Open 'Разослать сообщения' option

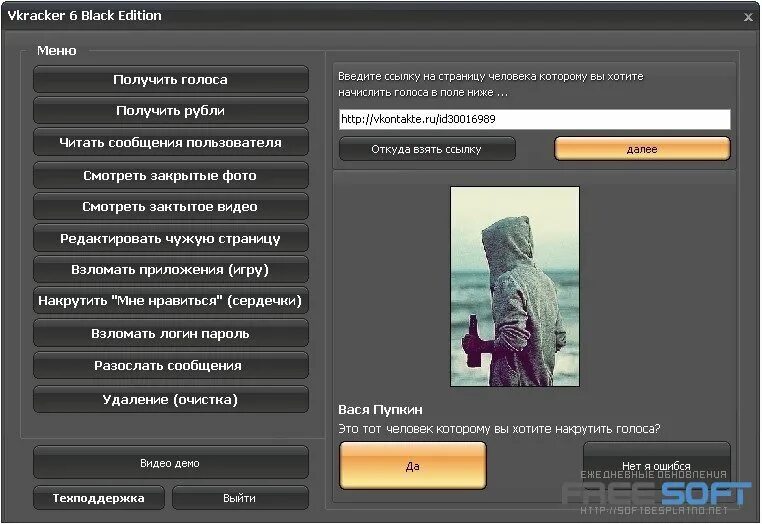click(171, 366)
